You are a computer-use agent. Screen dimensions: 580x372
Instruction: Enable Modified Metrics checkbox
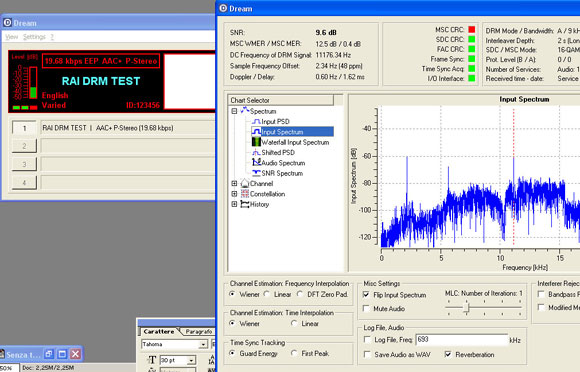point(542,307)
